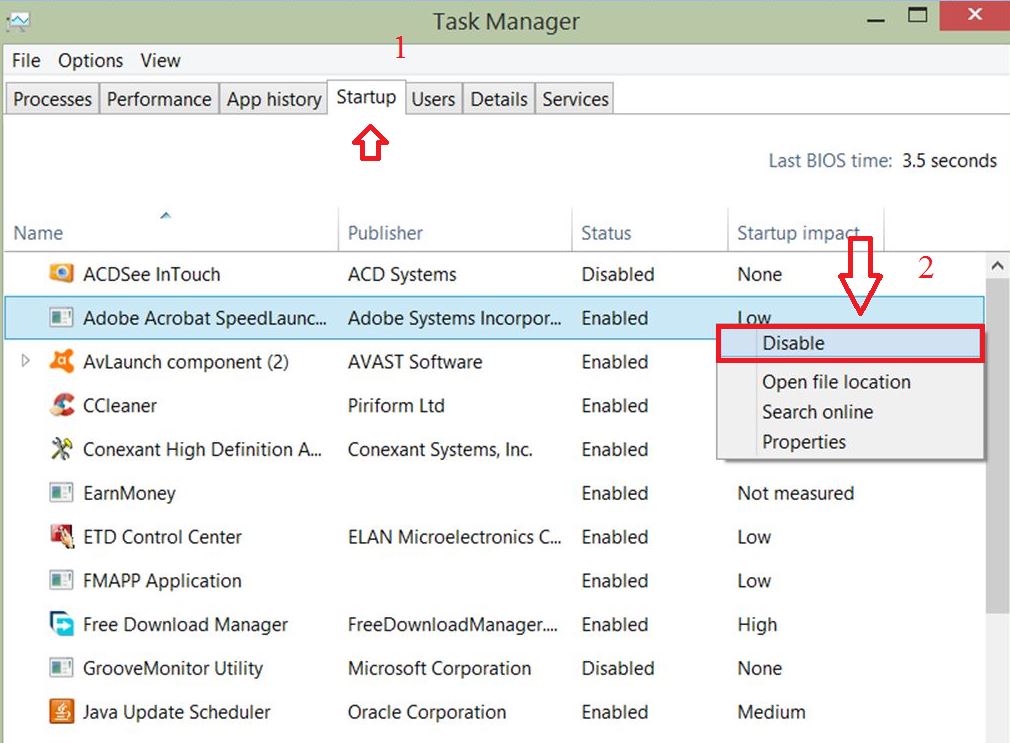Select Open file location menu entry

point(836,382)
